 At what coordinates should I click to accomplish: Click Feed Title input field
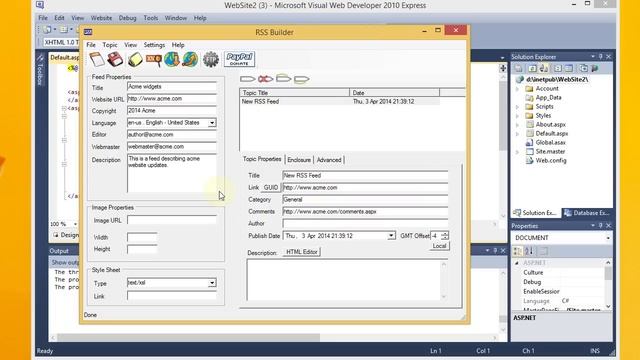[x=172, y=87]
